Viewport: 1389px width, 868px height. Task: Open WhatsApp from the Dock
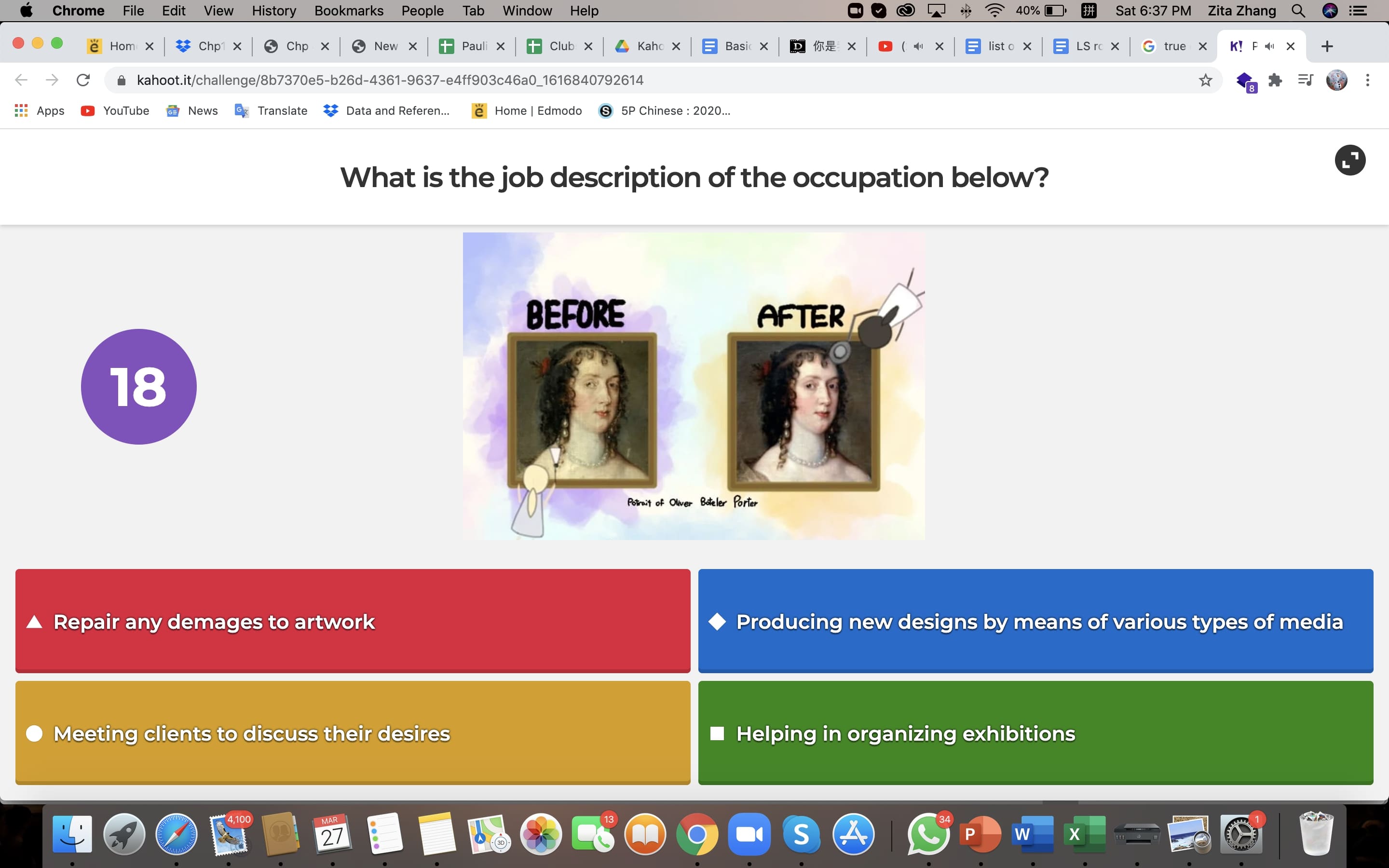[928, 834]
